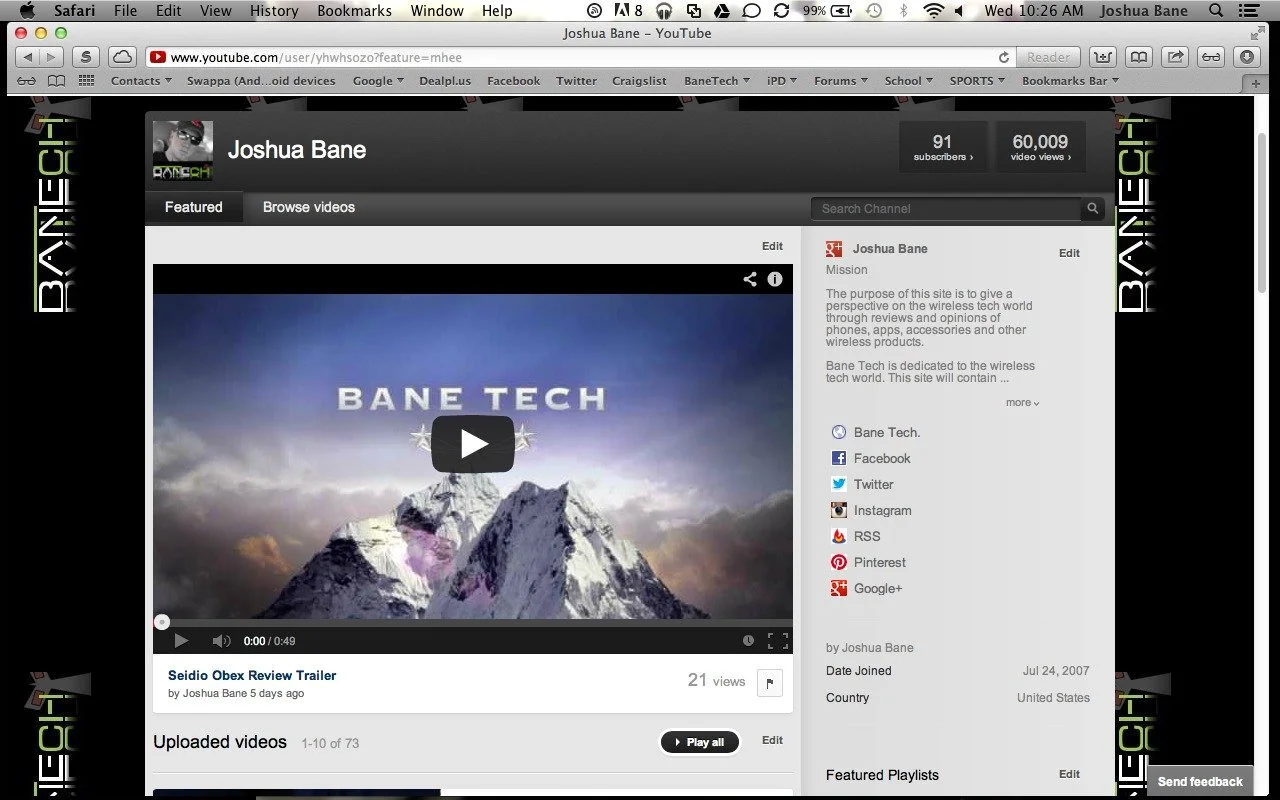Click the Play all button
This screenshot has height=800, width=1280.
[700, 742]
